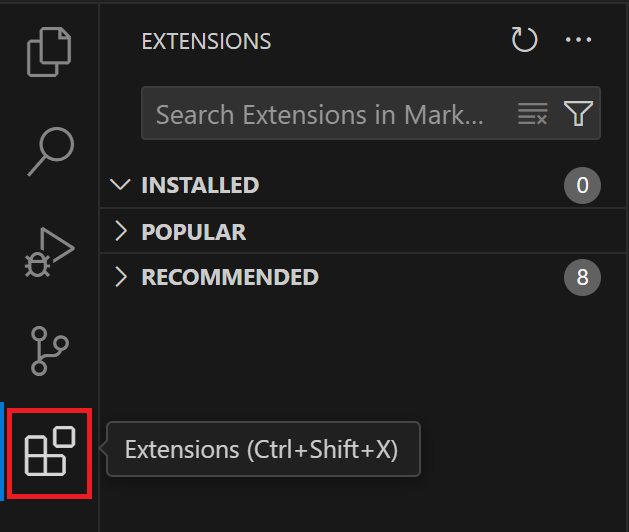
Task: Clear the extensions search results
Action: 532,114
